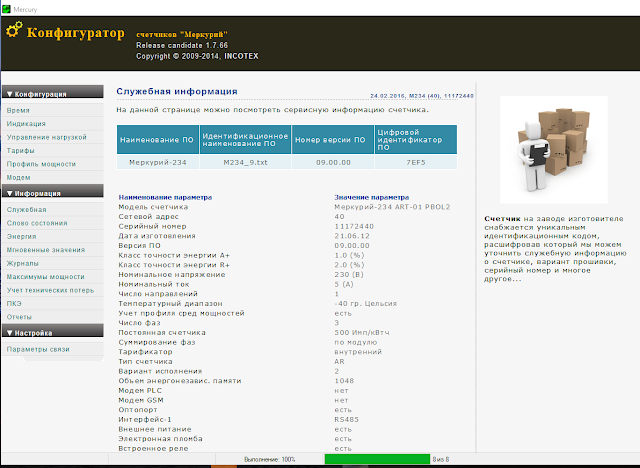Click the nominal voltage value 230 (В)
The image size is (640, 468).
point(349,275)
